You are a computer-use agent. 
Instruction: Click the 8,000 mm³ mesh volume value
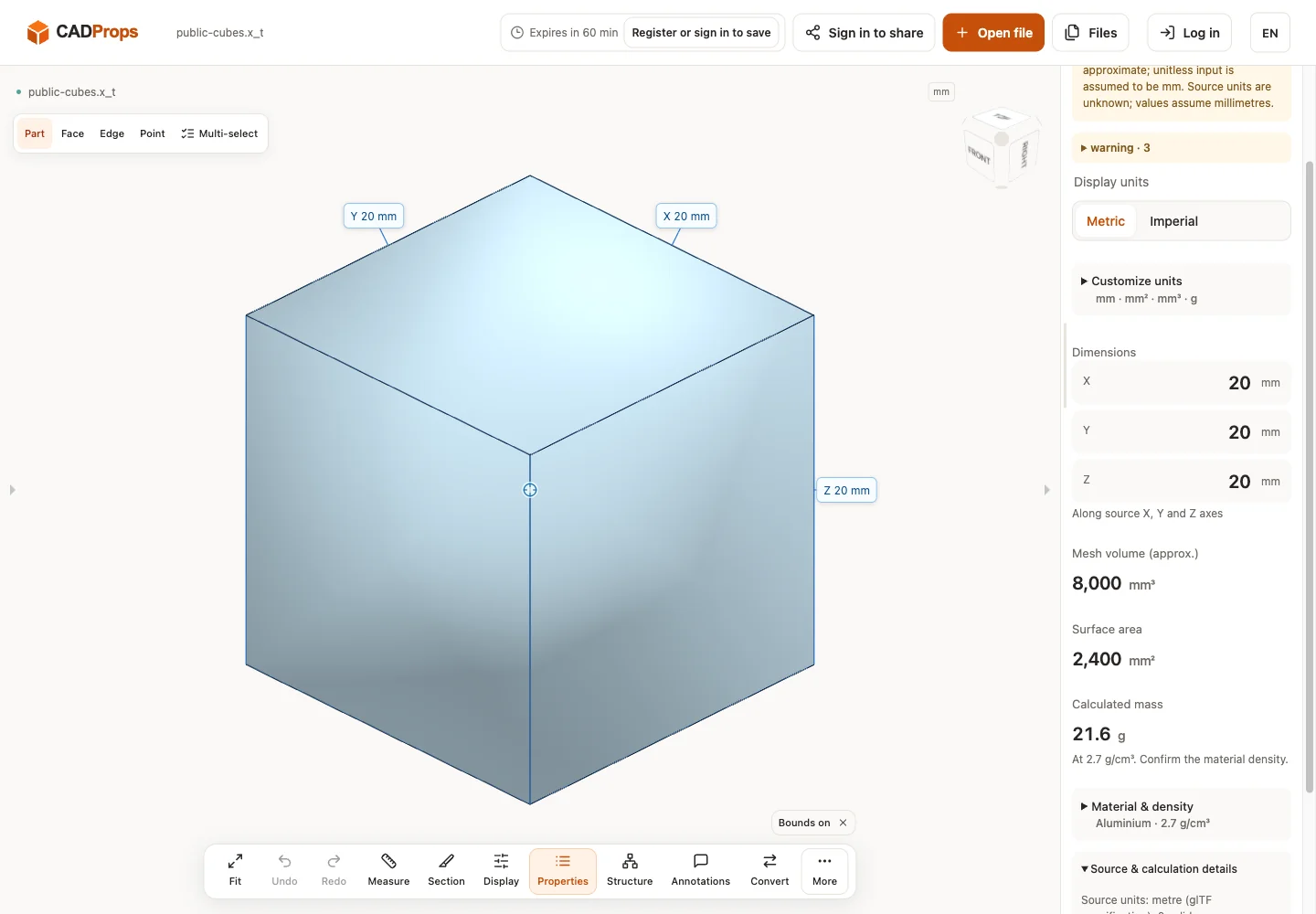point(1114,583)
